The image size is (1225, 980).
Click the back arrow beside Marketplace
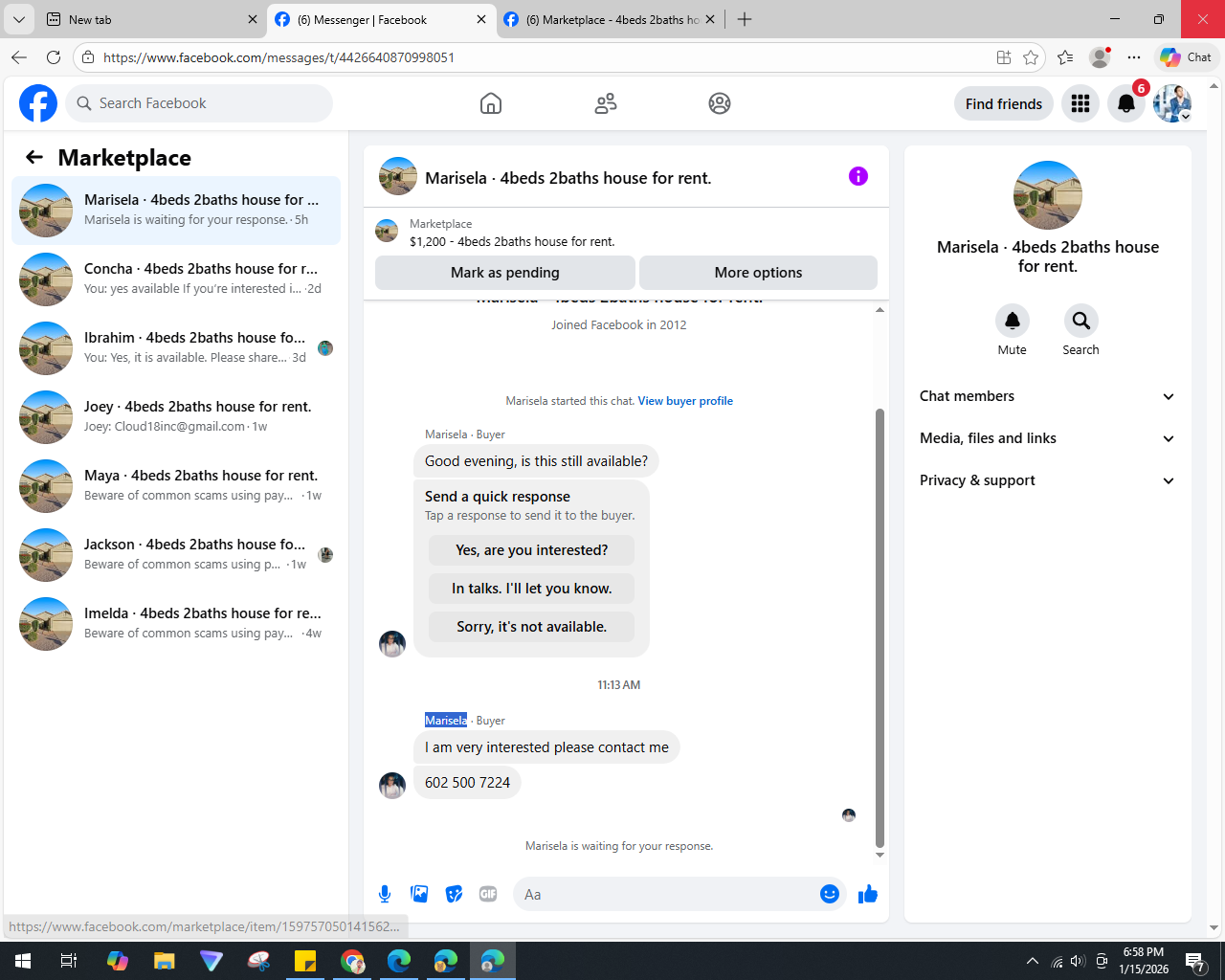34,157
